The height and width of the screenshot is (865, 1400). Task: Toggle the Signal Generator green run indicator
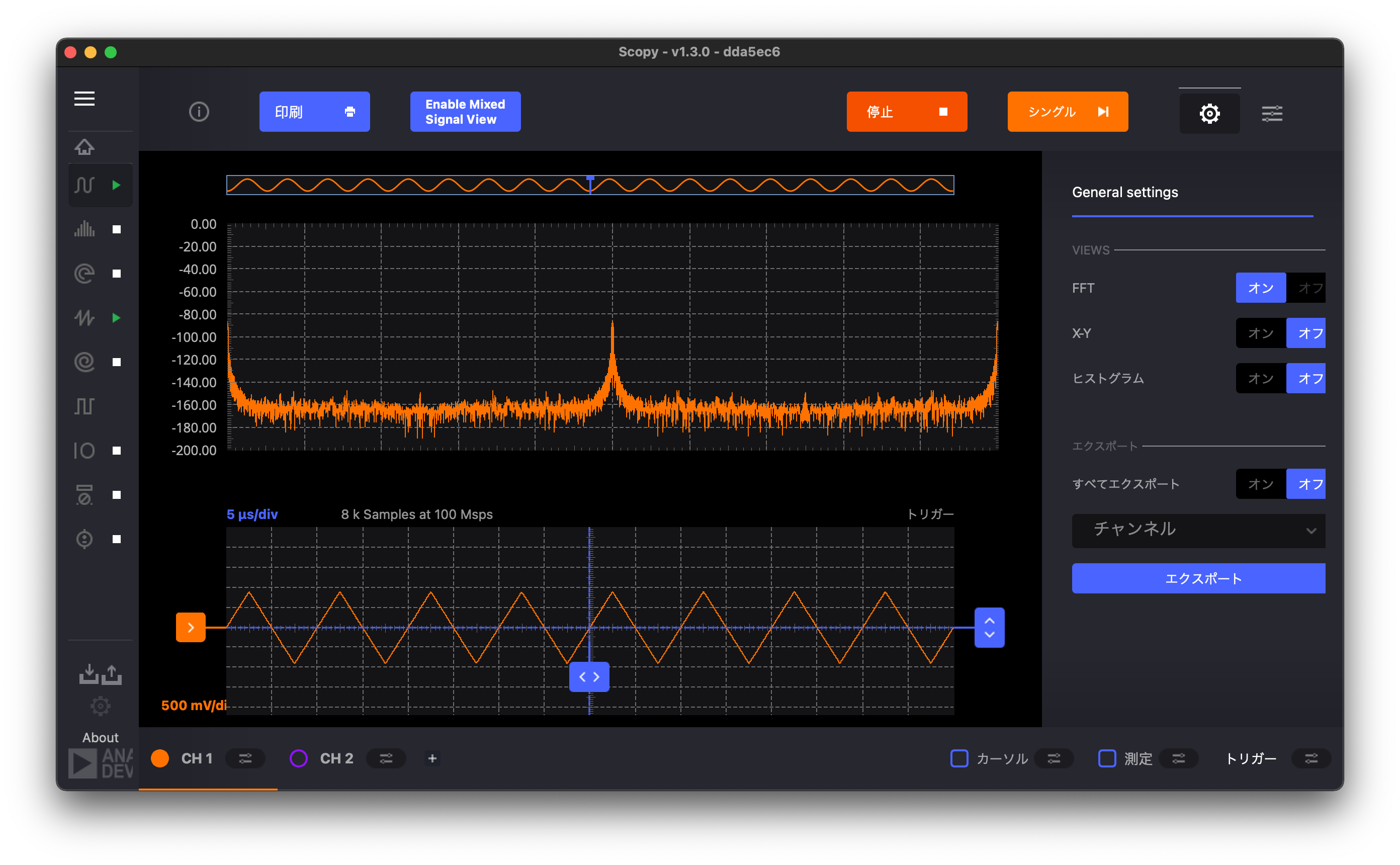pos(117,317)
